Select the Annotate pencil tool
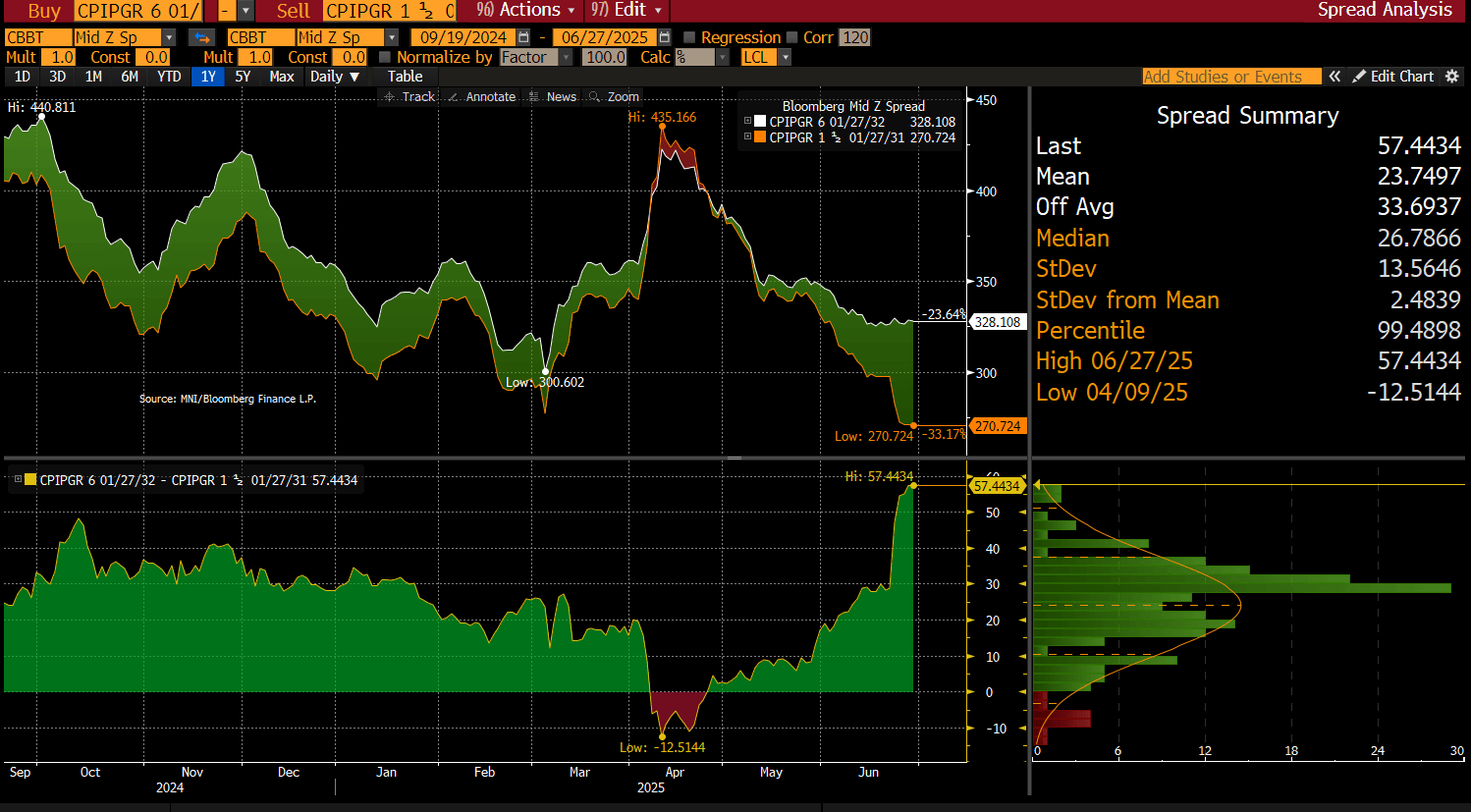The image size is (1471, 812). click(481, 96)
